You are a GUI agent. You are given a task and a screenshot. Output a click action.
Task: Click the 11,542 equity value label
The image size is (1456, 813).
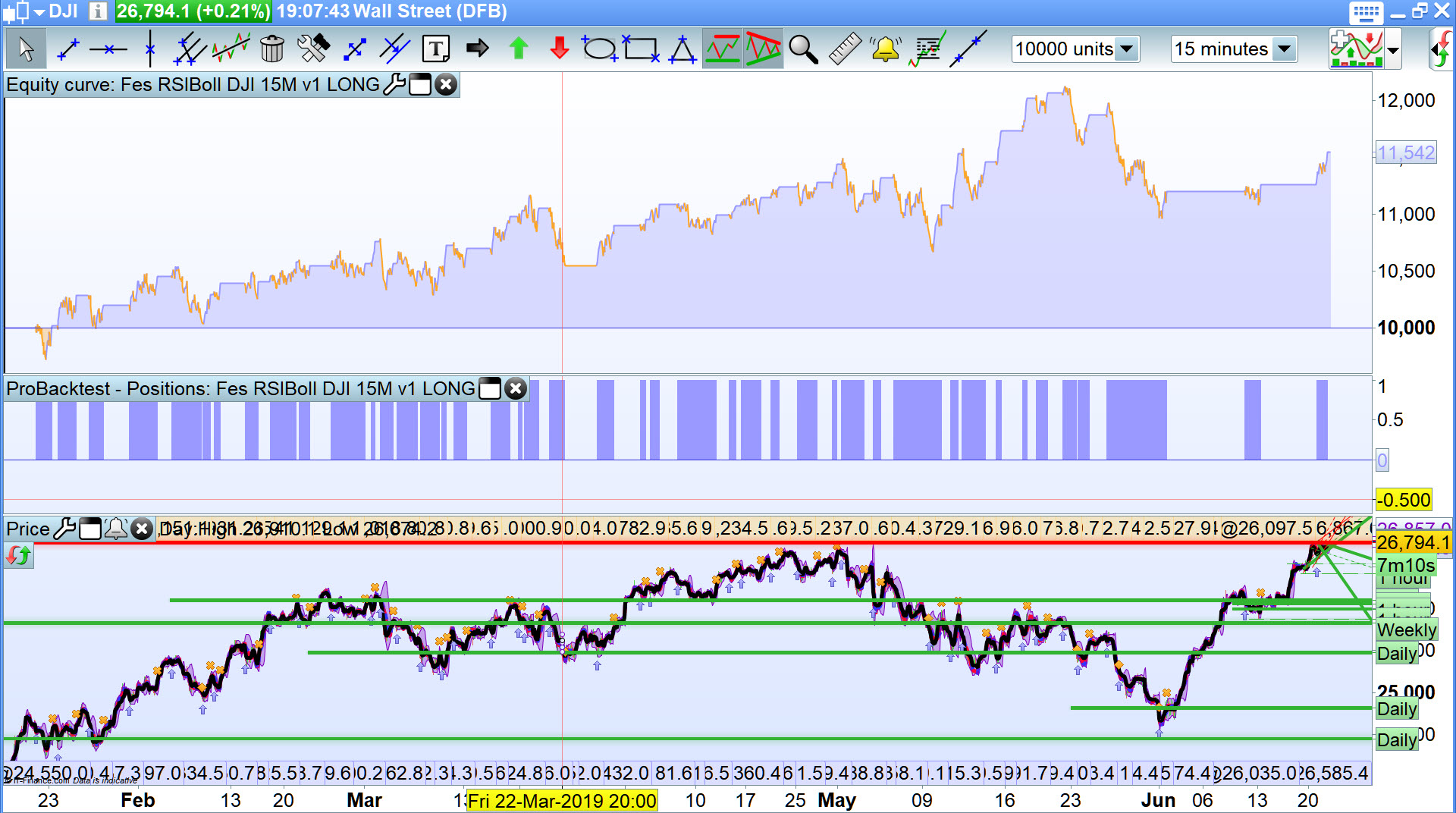[1406, 153]
